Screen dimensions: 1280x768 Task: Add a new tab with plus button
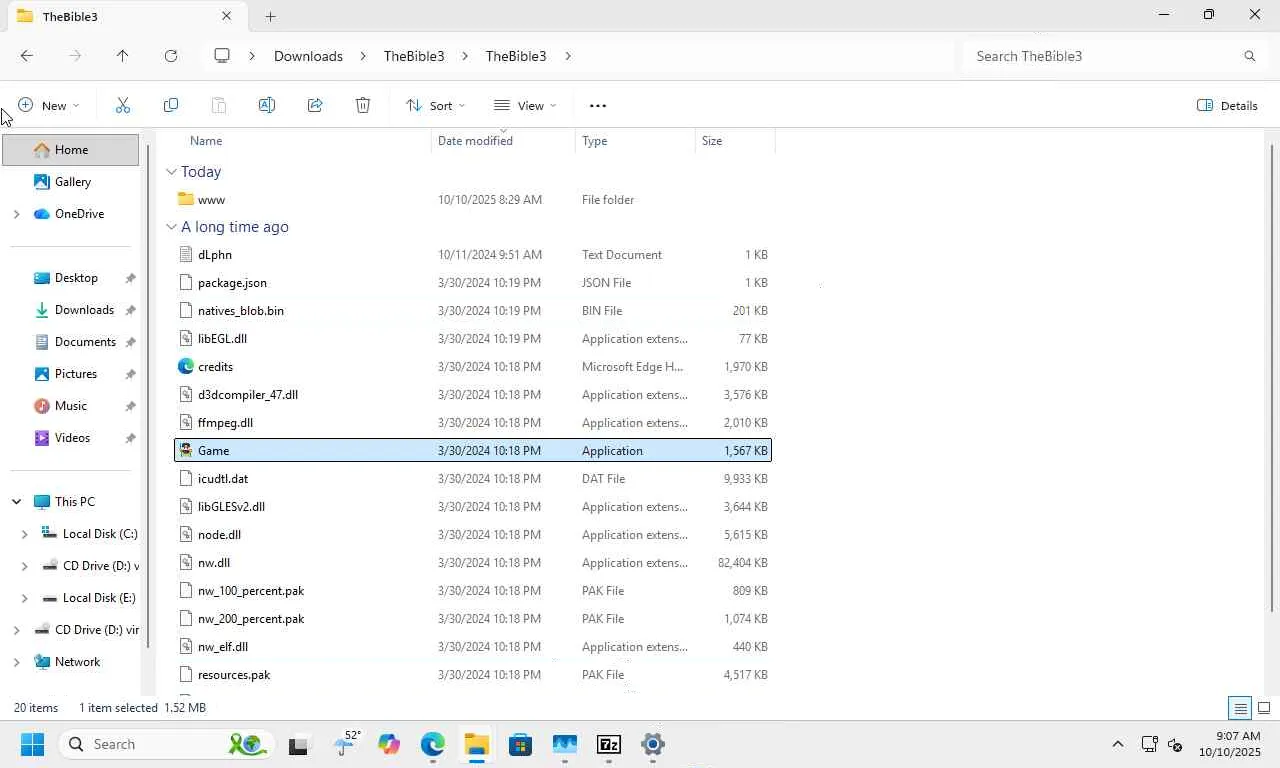point(270,16)
